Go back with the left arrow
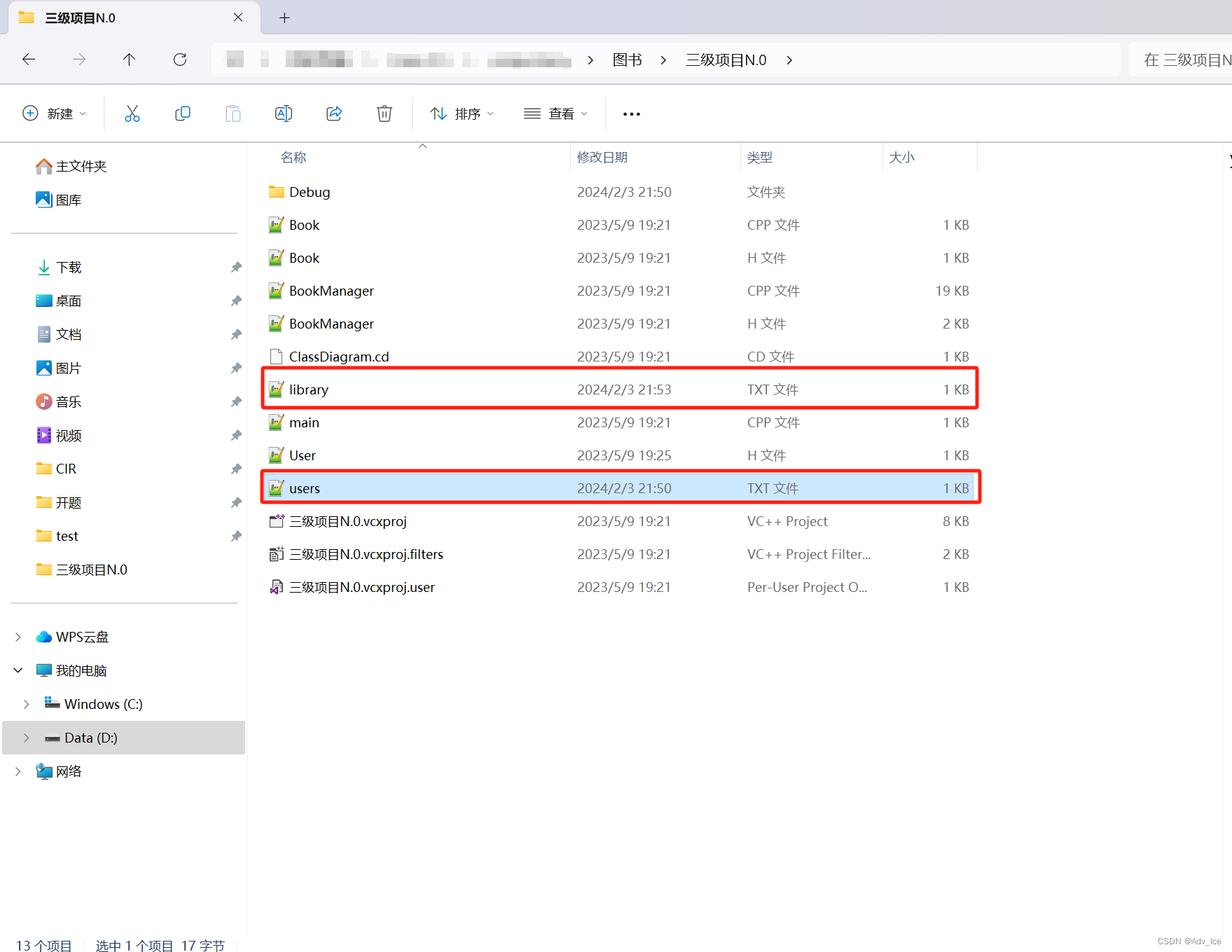The width and height of the screenshot is (1232, 952). 29,60
